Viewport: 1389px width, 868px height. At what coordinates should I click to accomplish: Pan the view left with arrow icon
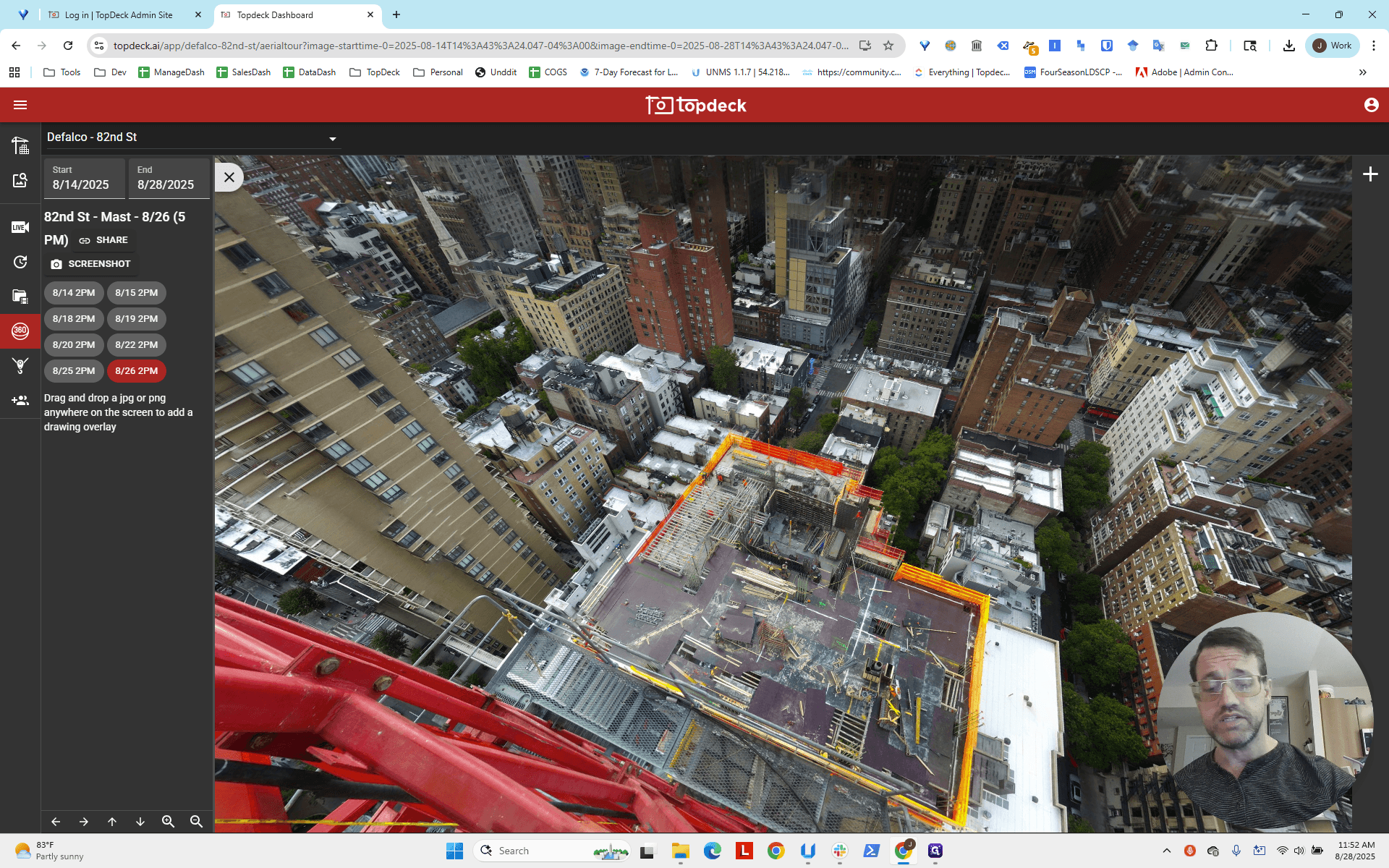pos(56,822)
